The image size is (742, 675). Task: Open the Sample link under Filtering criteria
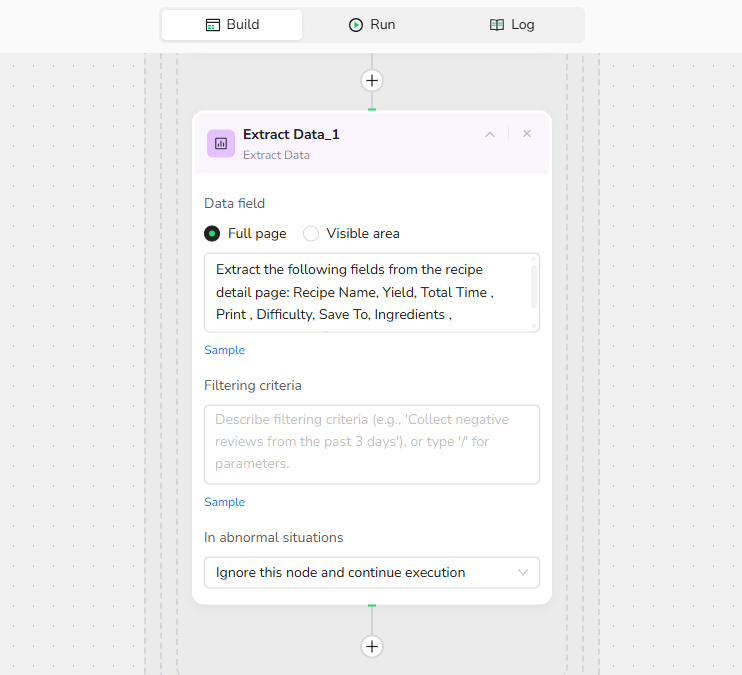224,502
